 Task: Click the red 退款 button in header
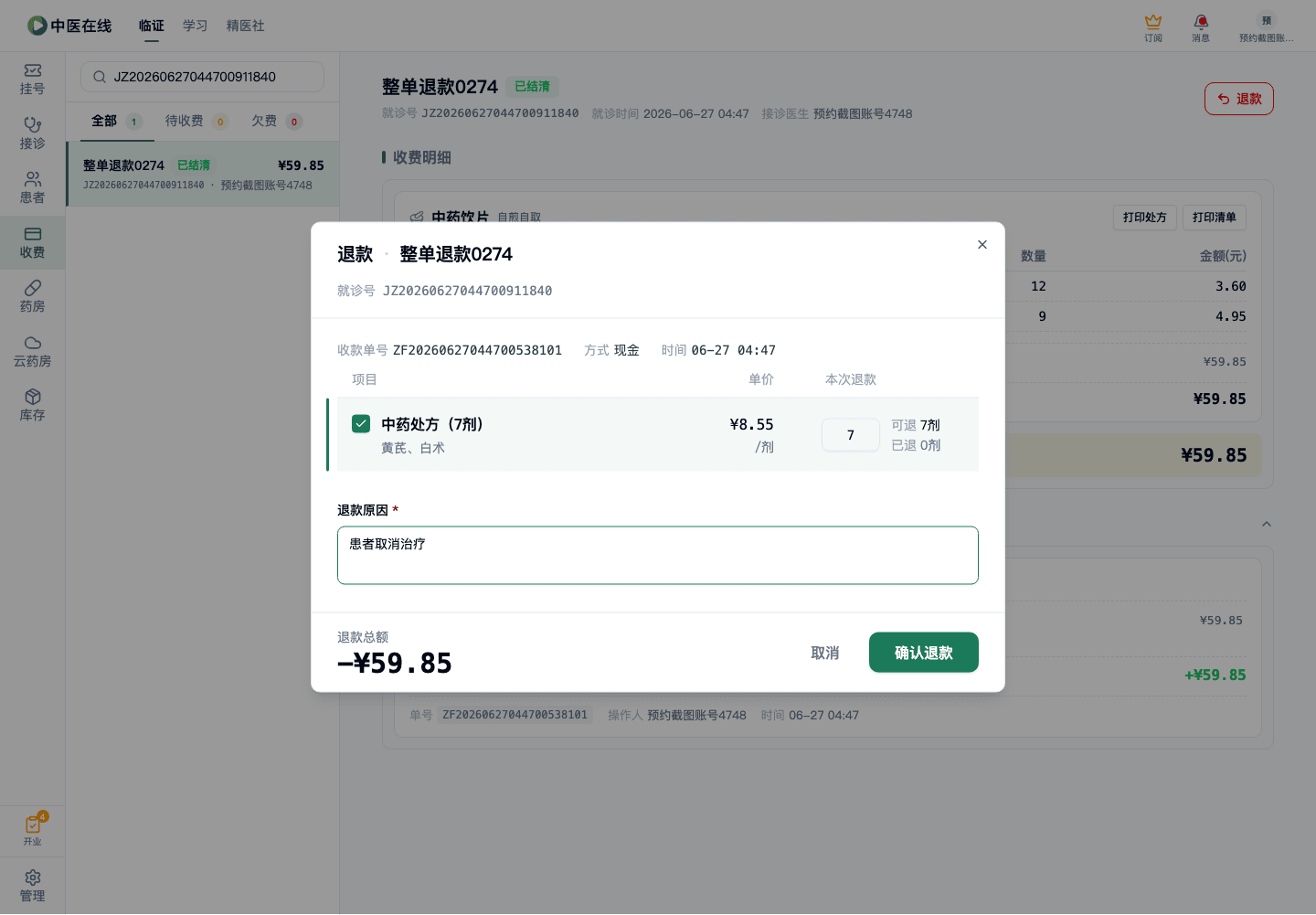(x=1239, y=99)
